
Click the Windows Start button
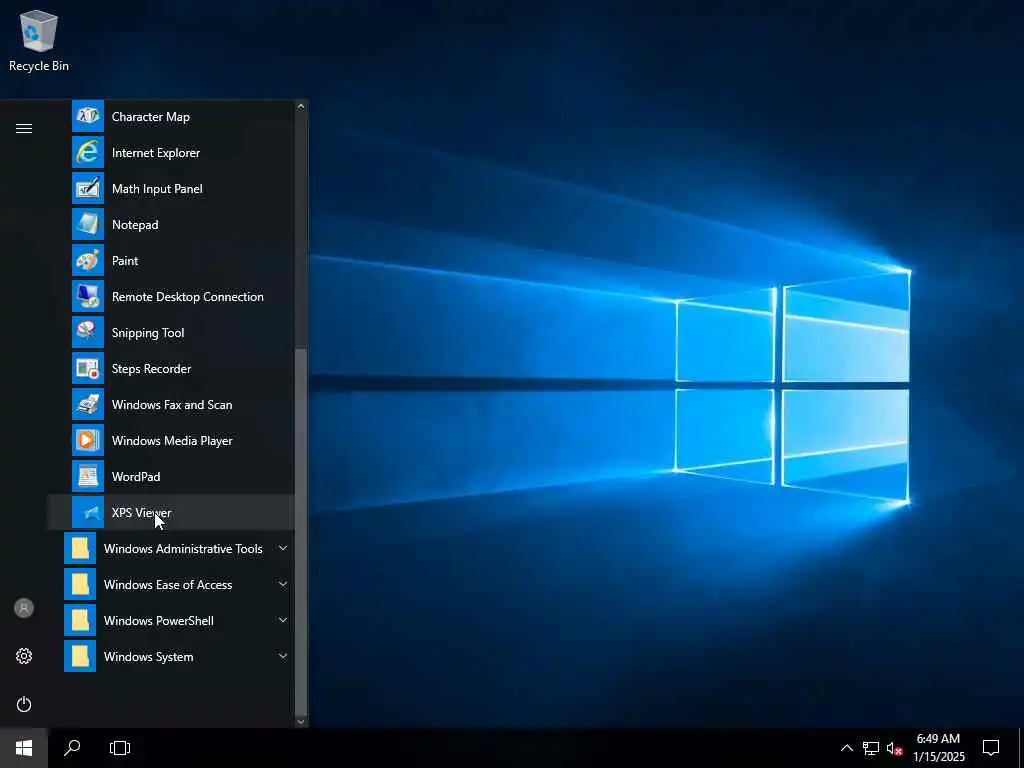tap(24, 748)
